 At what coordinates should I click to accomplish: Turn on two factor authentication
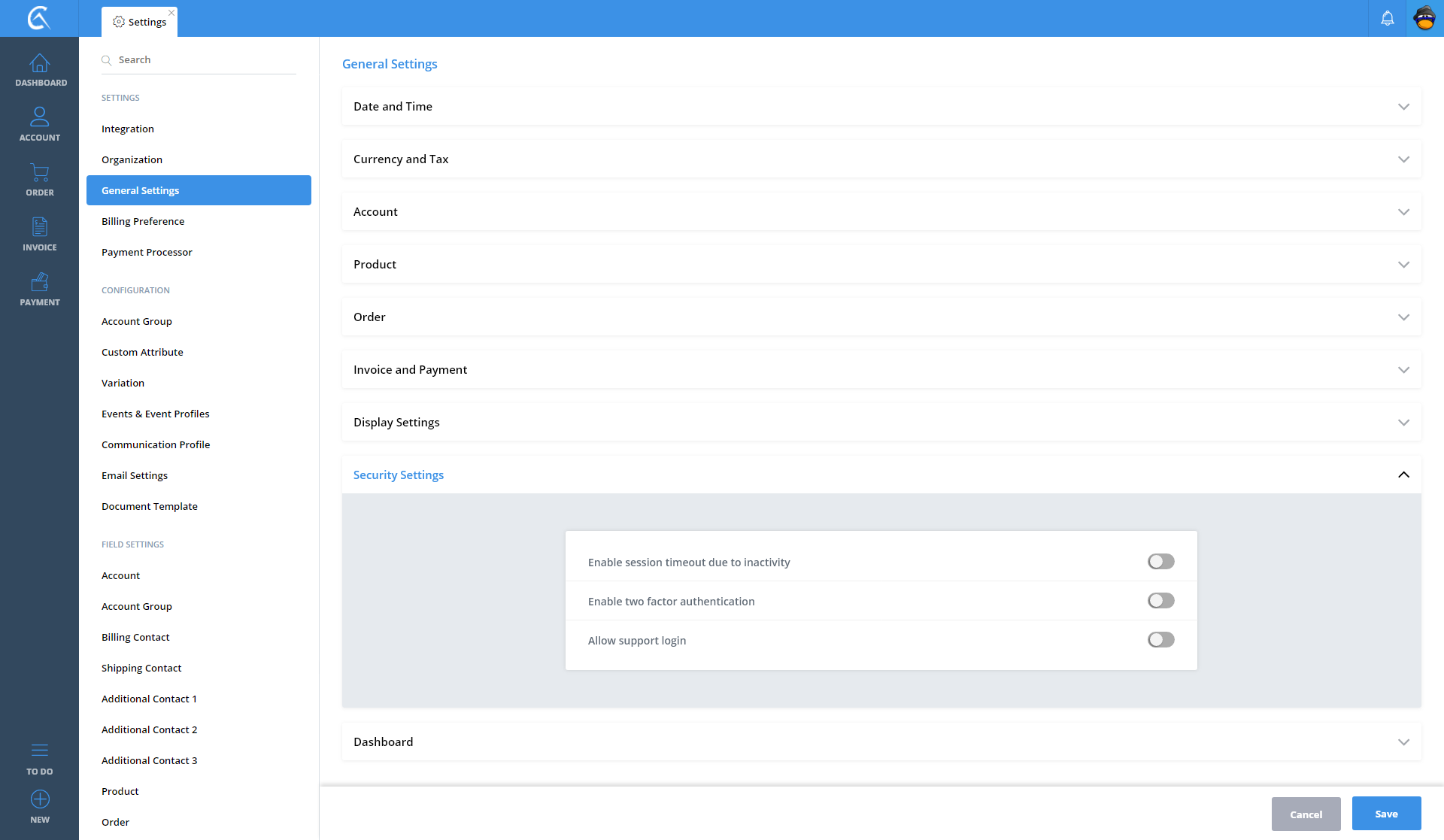1160,601
